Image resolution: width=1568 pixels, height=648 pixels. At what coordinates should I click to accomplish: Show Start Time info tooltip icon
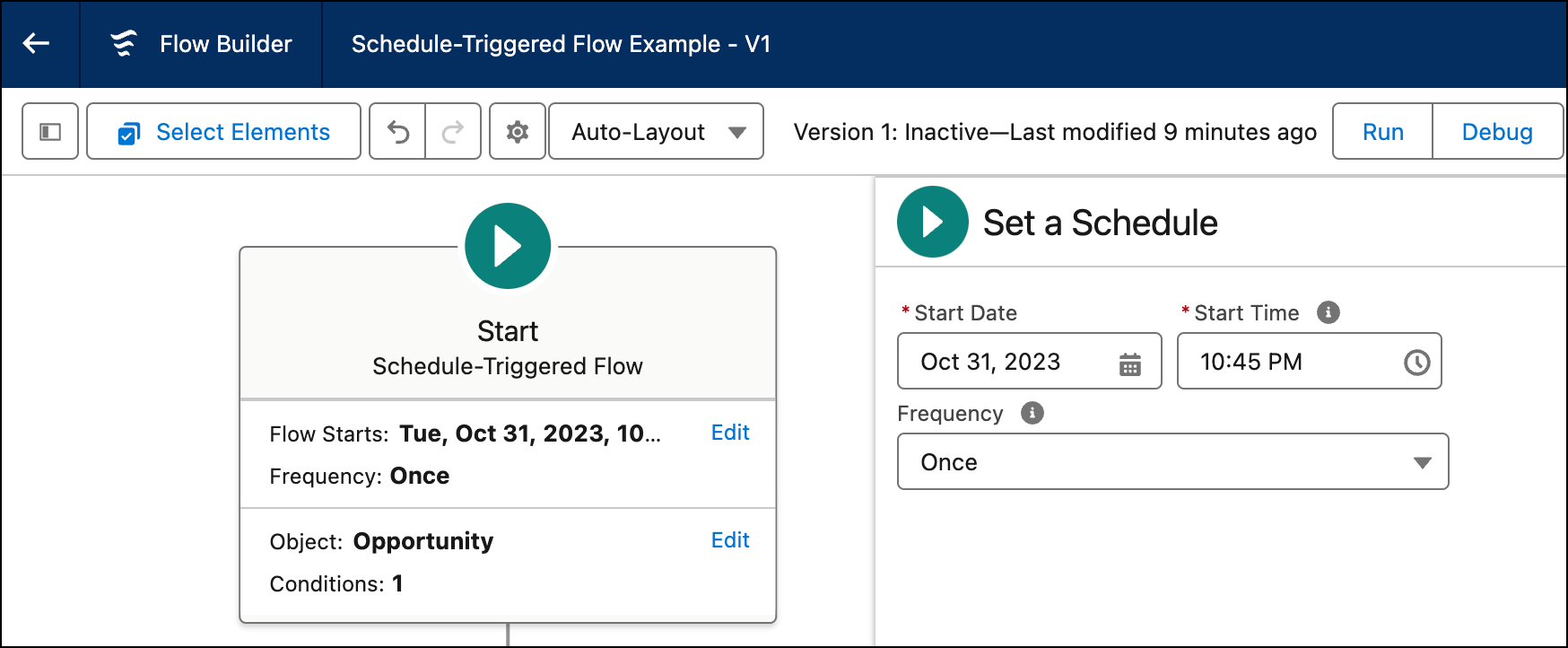1328,312
